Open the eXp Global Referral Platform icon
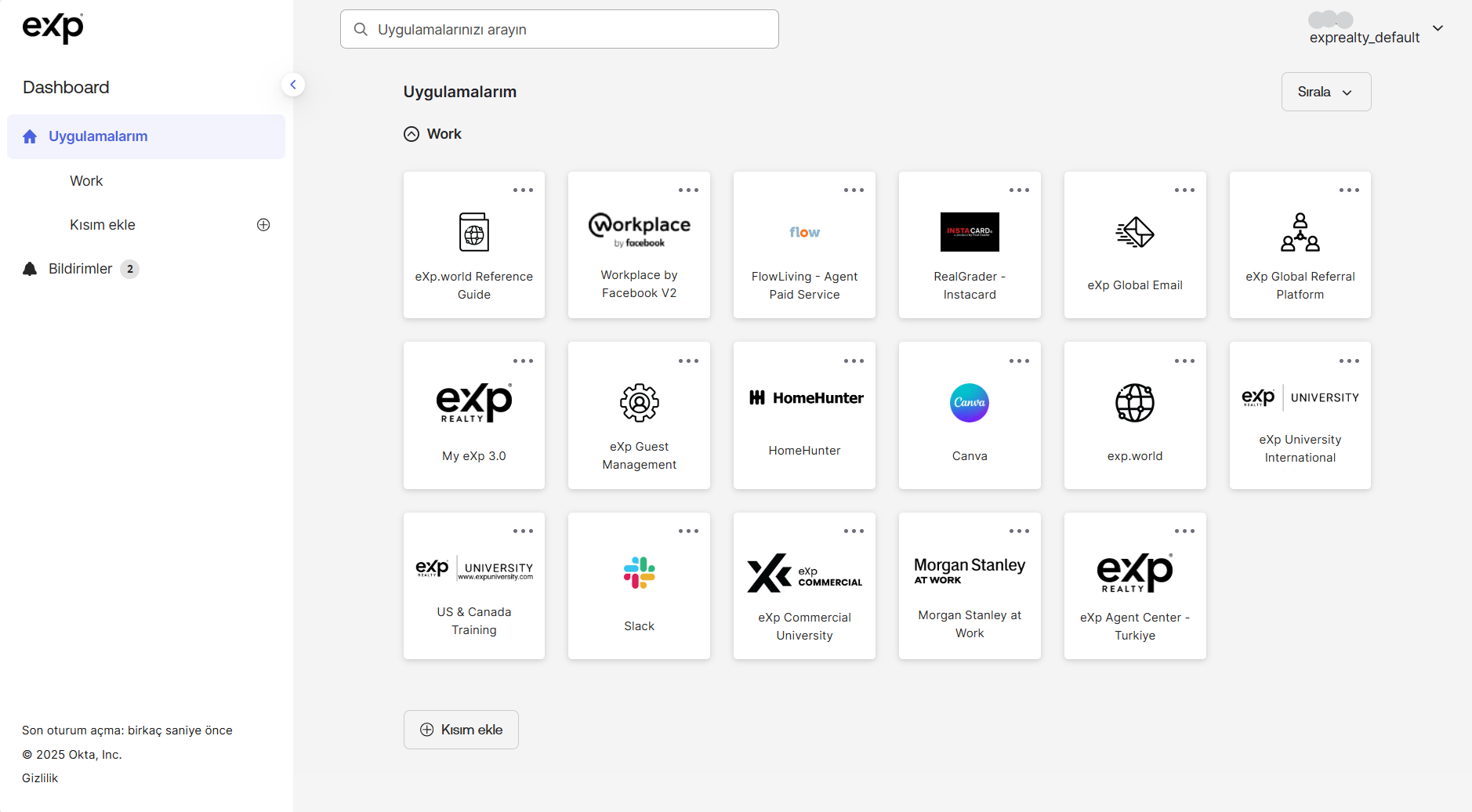The width and height of the screenshot is (1472, 812). pyautogui.click(x=1300, y=232)
